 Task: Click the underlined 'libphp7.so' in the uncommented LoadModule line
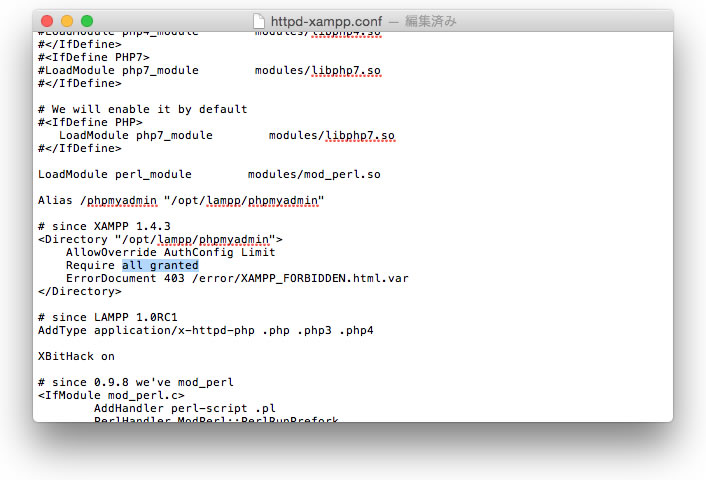pos(360,135)
